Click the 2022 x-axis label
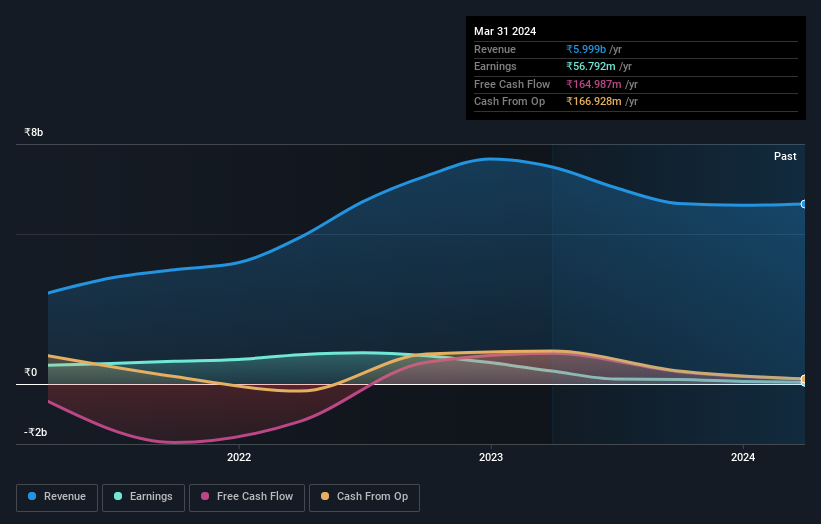The width and height of the screenshot is (821, 524). pos(239,457)
